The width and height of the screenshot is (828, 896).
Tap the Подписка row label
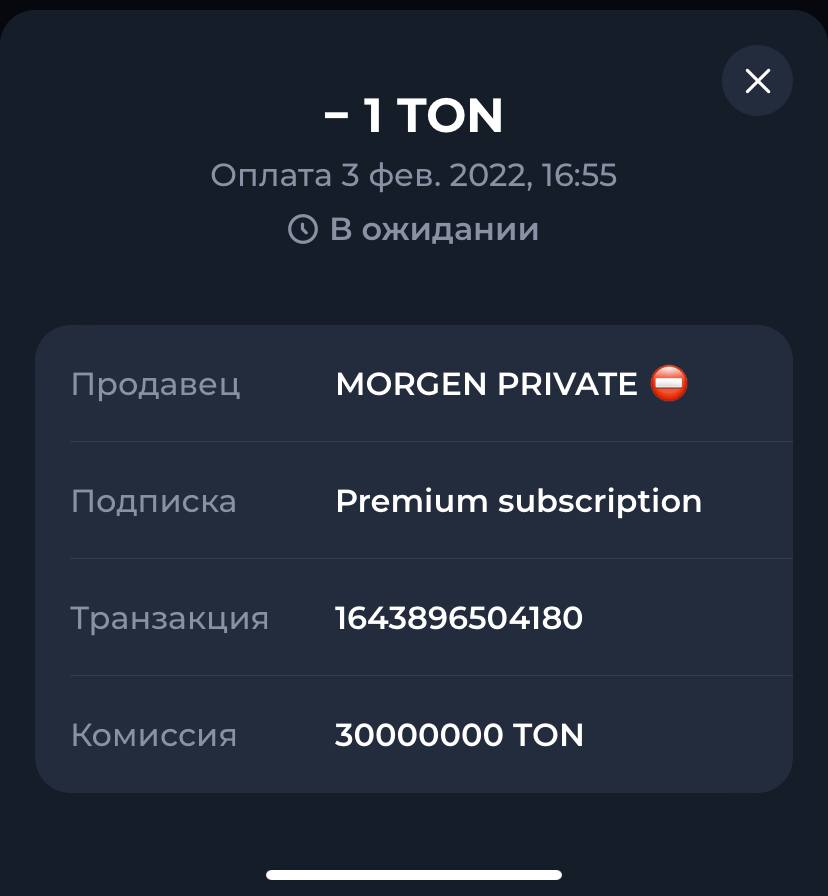click(154, 502)
